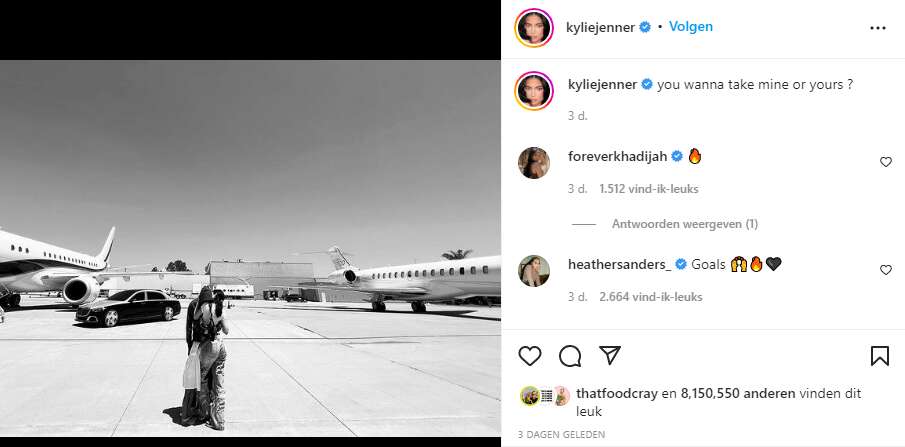Open kyliejenner profile from header username
This screenshot has width=905, height=447.
click(593, 28)
